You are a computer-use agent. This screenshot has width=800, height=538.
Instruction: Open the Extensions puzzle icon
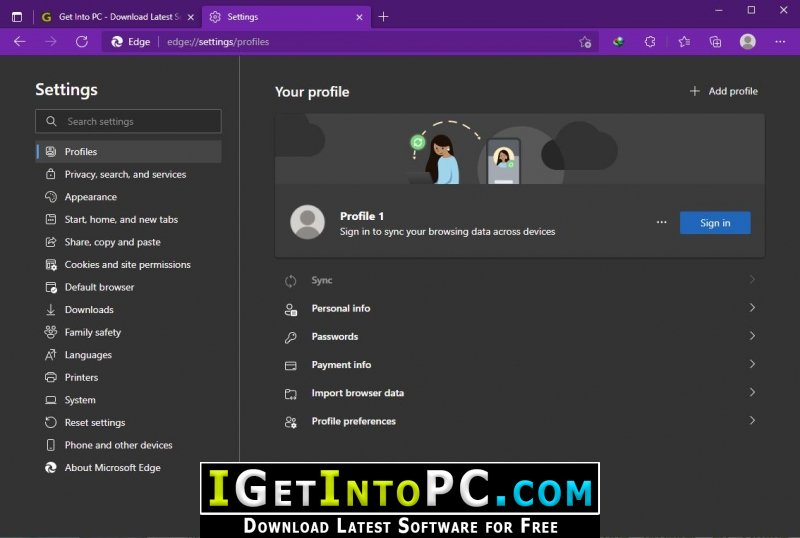coord(650,42)
